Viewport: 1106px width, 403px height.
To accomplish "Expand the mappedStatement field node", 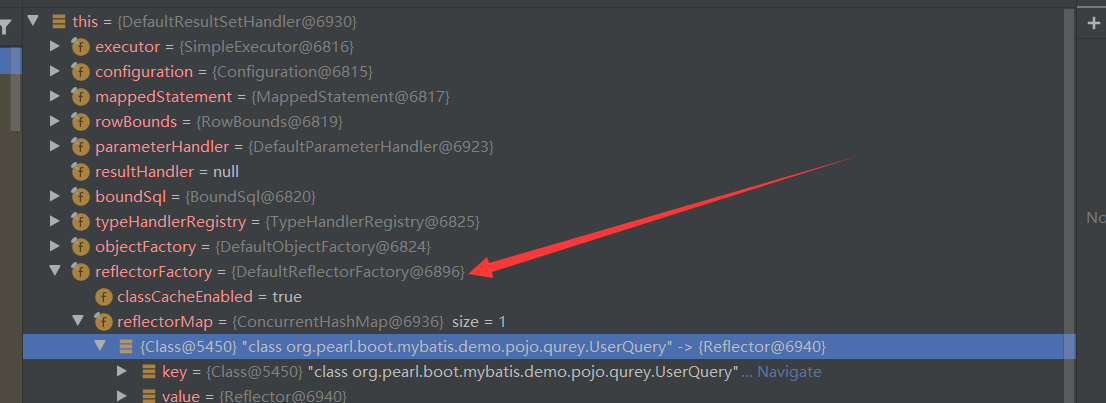I will 55,97.
